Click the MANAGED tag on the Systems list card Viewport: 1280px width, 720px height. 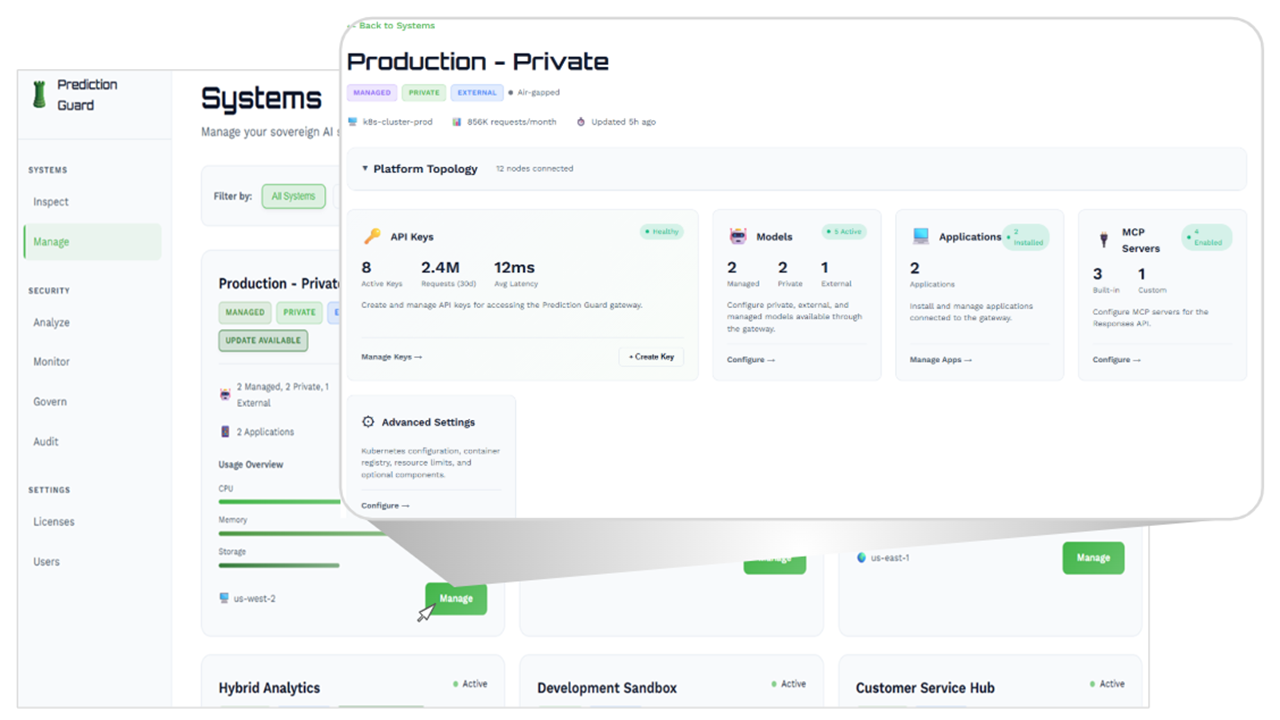(245, 313)
